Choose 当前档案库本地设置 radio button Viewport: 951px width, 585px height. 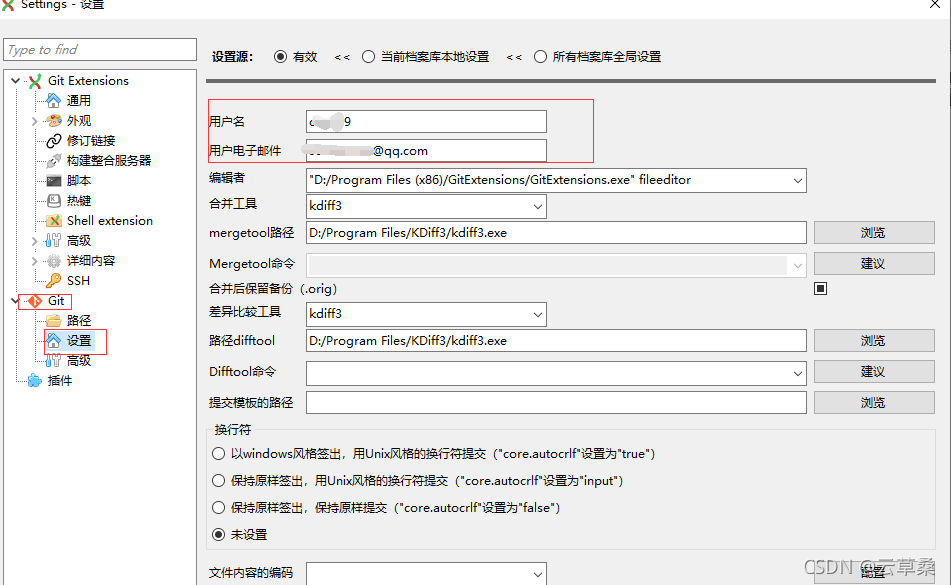368,57
